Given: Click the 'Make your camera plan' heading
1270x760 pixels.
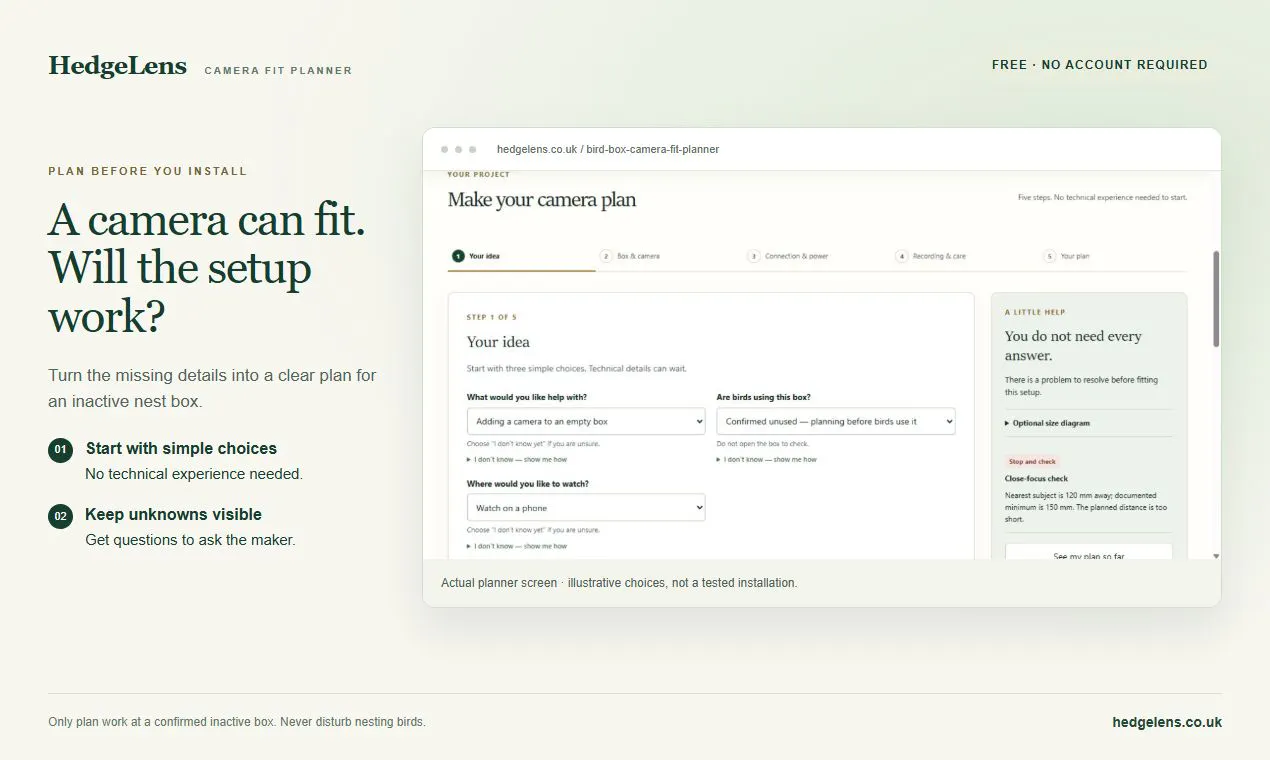Looking at the screenshot, I should 542,200.
